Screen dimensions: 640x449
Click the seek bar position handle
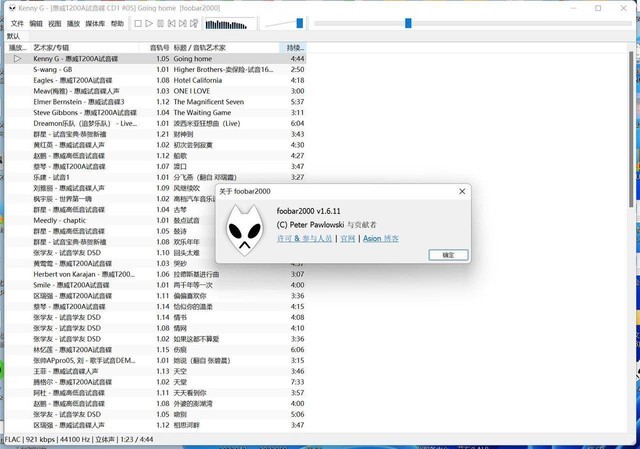408,23
